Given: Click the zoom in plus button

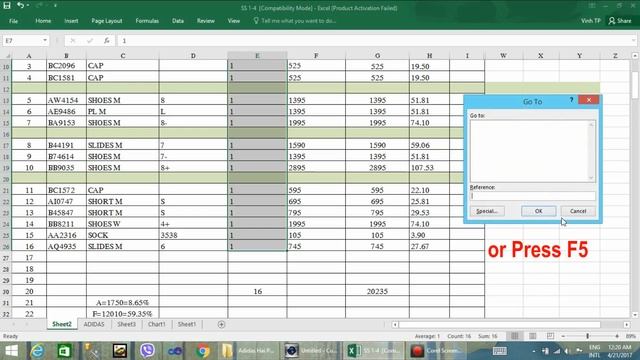Looking at the screenshot, I should (x=617, y=336).
